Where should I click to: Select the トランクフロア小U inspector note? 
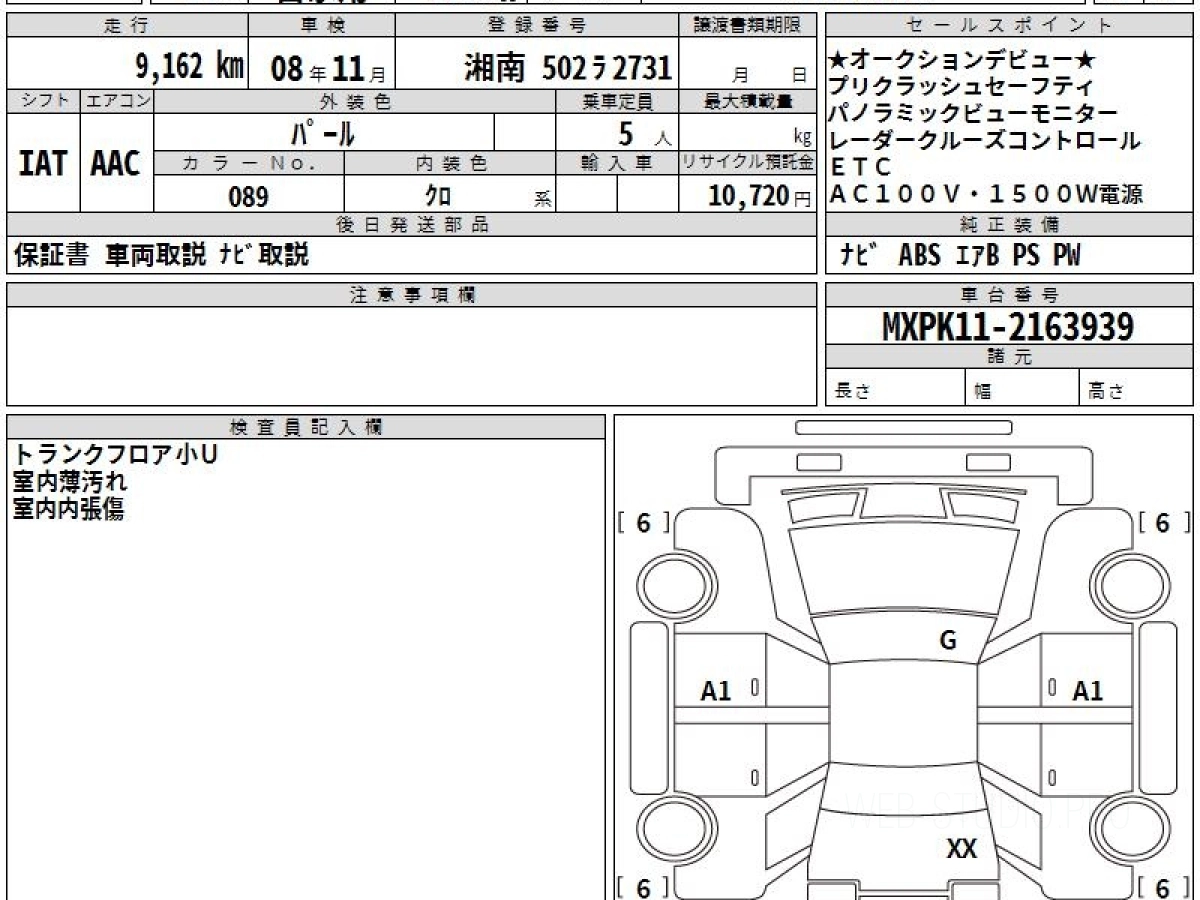click(x=115, y=455)
